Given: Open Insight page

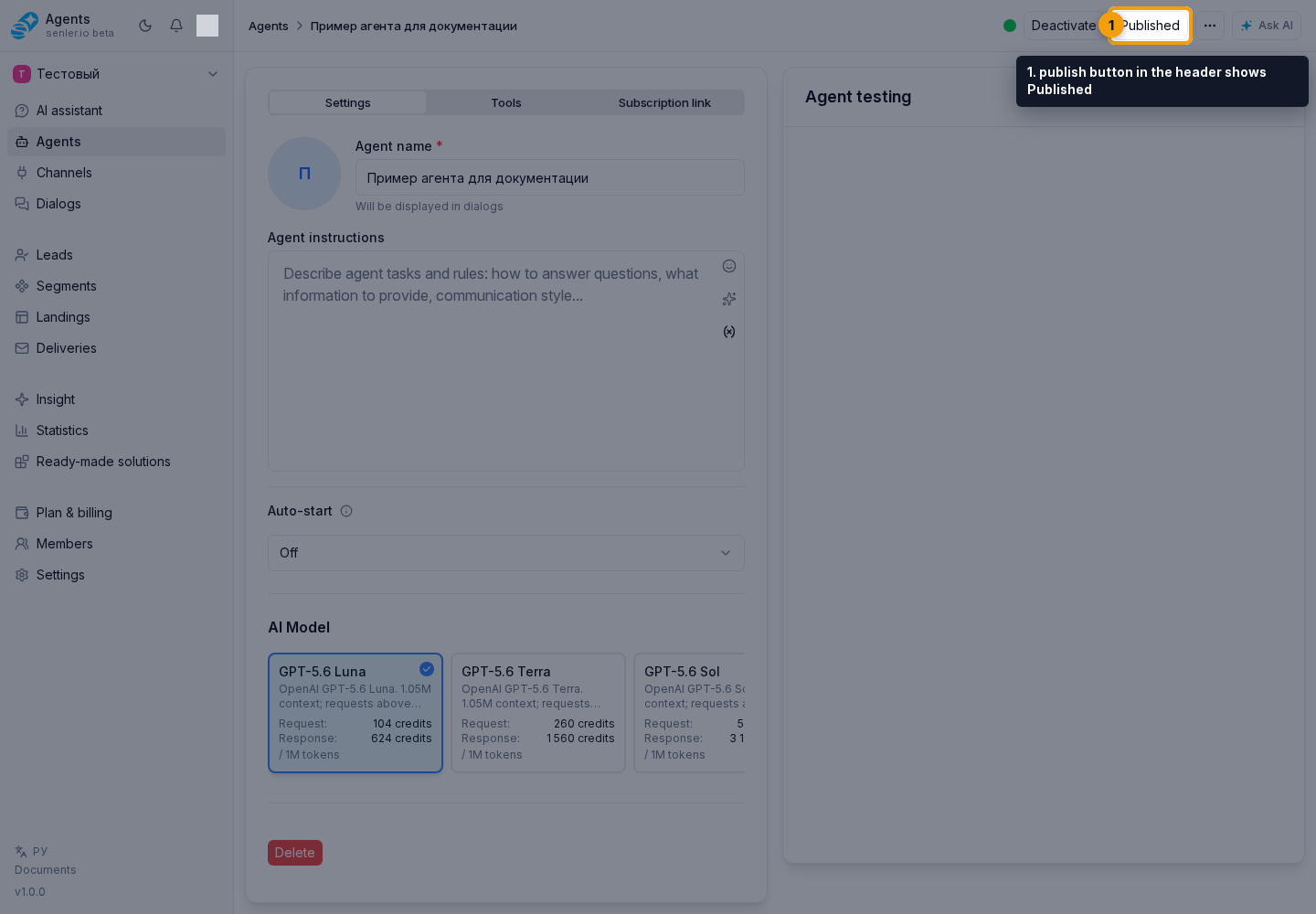Looking at the screenshot, I should [116, 399].
